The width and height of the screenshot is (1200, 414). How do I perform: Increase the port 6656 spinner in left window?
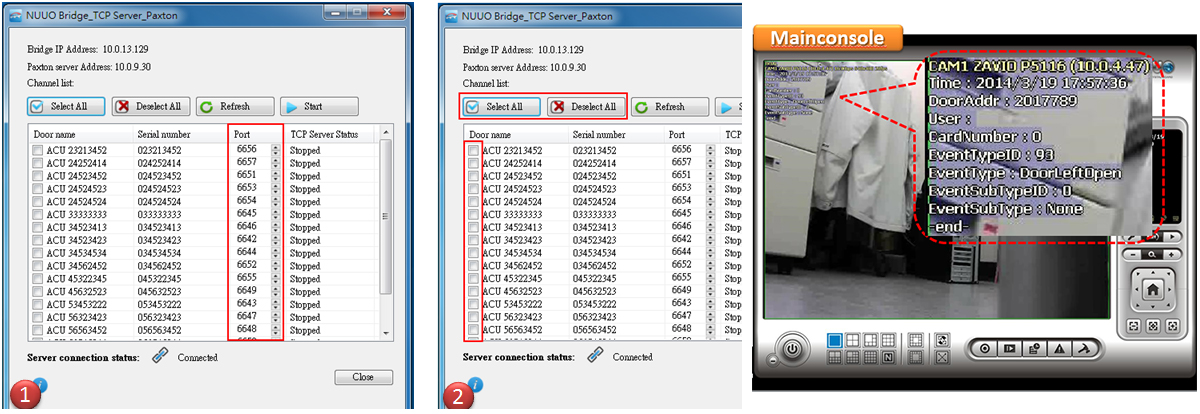click(x=275, y=146)
